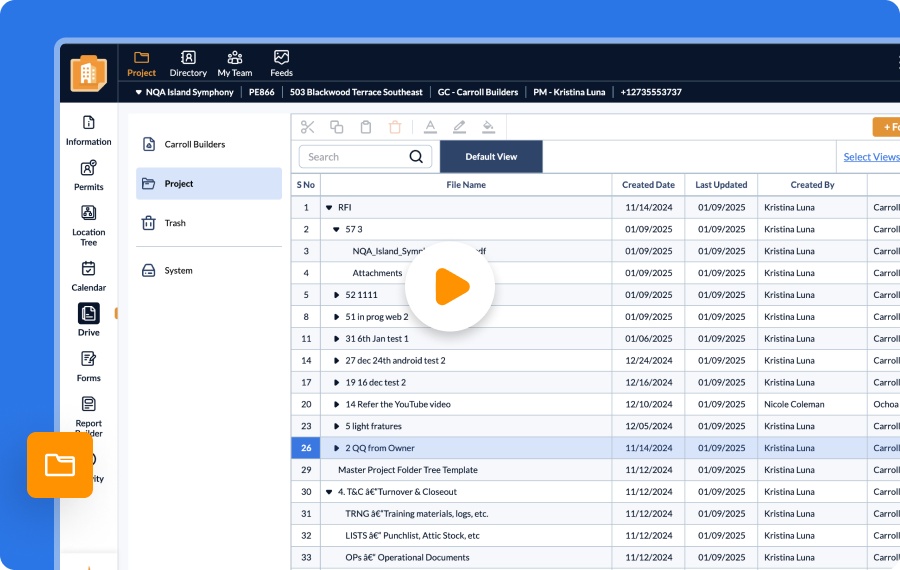This screenshot has width=900, height=570.
Task: Expand the 5 light fratures folder
Action: (x=336, y=426)
